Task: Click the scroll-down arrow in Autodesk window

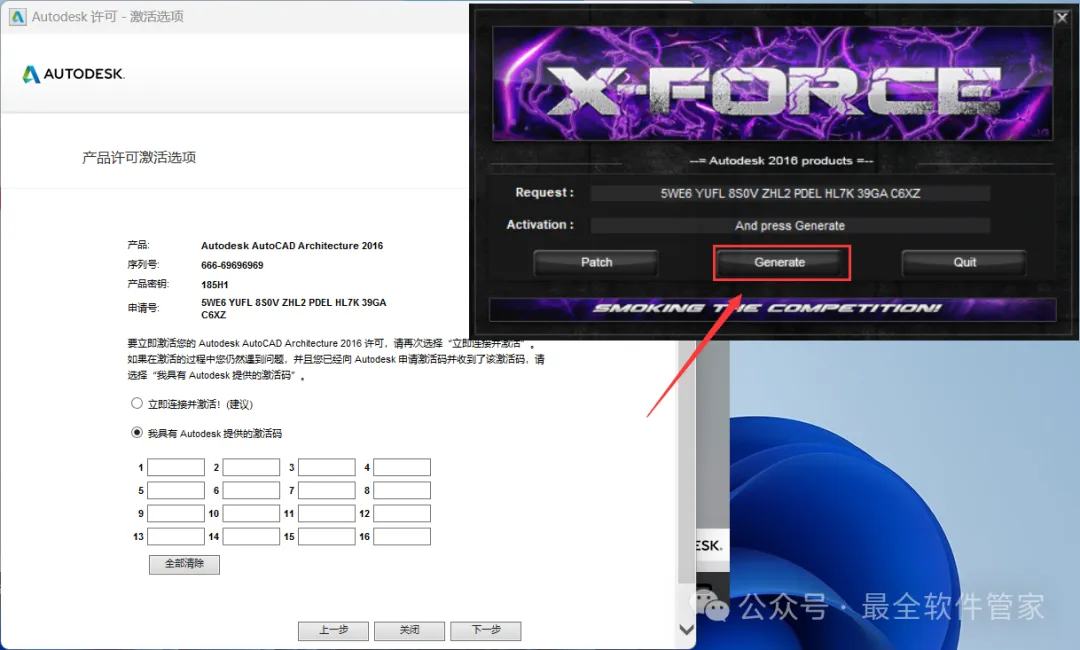Action: pos(686,629)
